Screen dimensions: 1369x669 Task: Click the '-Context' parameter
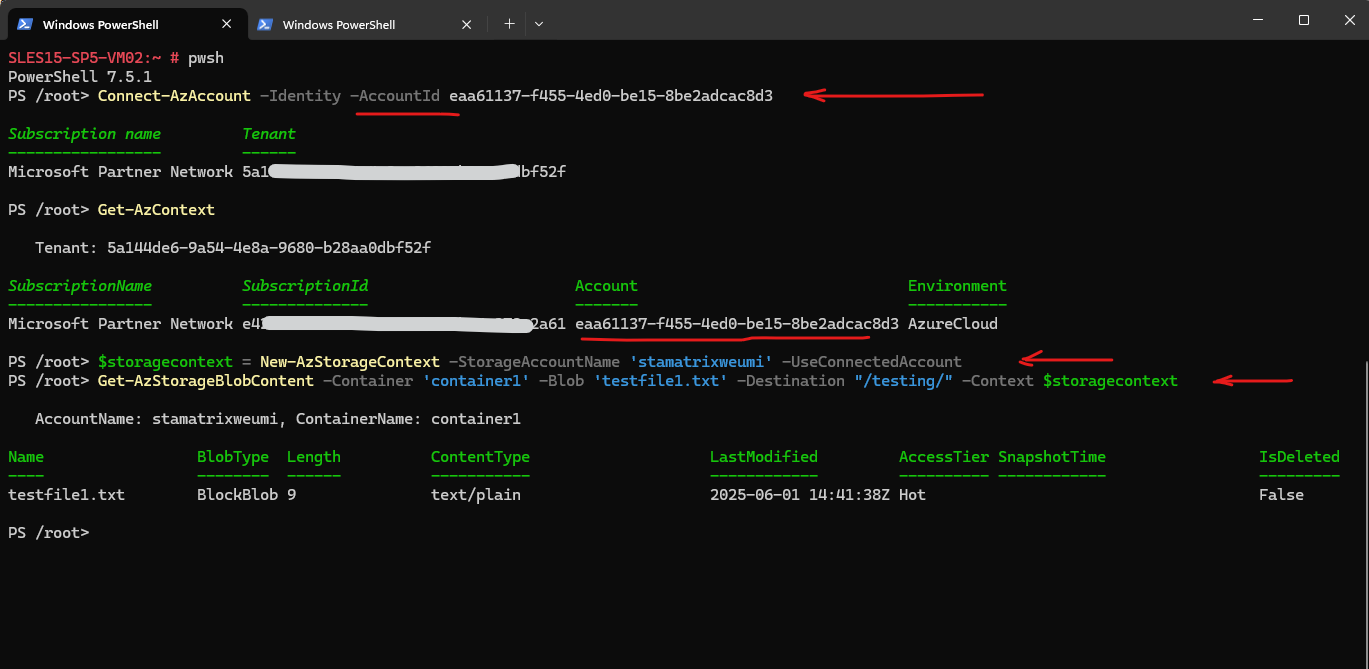tap(998, 381)
